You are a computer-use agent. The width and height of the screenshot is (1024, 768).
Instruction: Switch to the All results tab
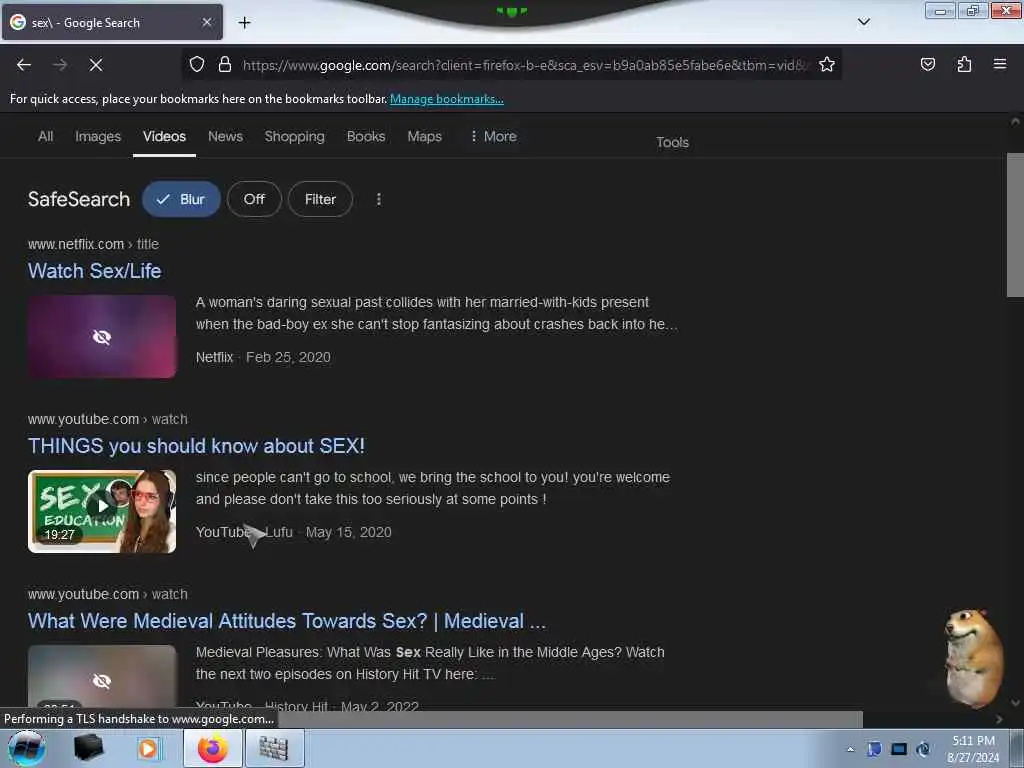pos(45,136)
